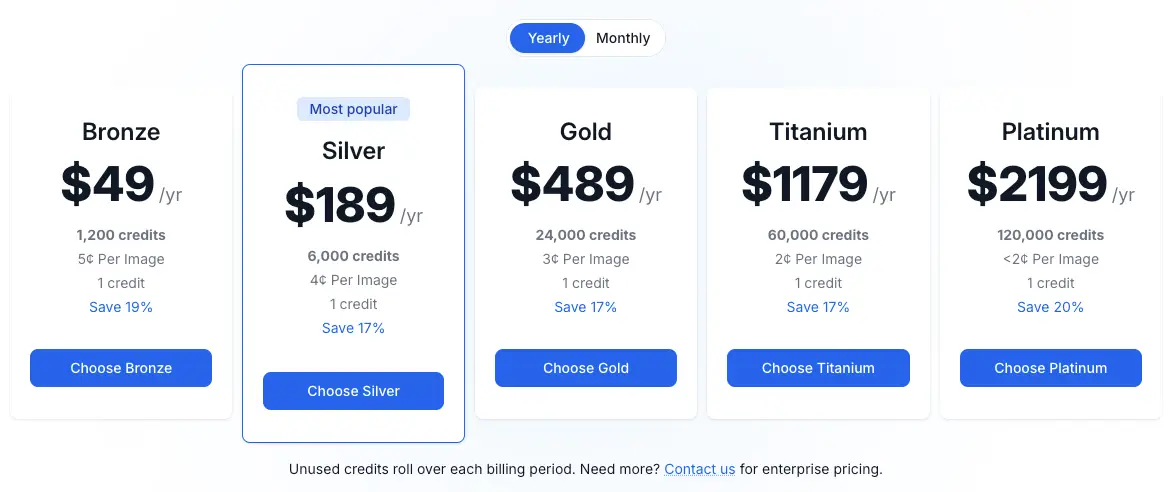Click the Save 20% Platinum label
Viewport: 1174px width, 492px height.
pyautogui.click(x=1050, y=307)
